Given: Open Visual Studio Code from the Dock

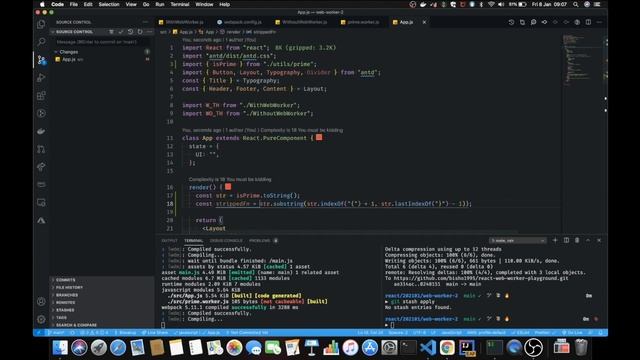Looking at the screenshot, I should 428,348.
